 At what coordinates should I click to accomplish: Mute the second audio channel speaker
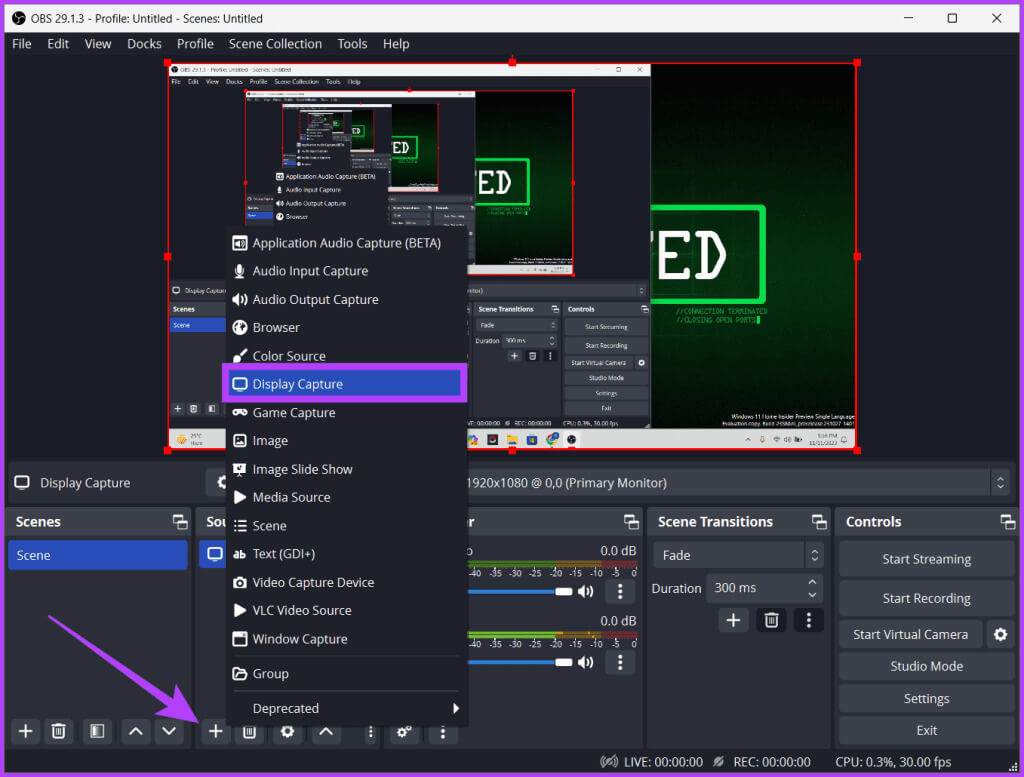[586, 662]
